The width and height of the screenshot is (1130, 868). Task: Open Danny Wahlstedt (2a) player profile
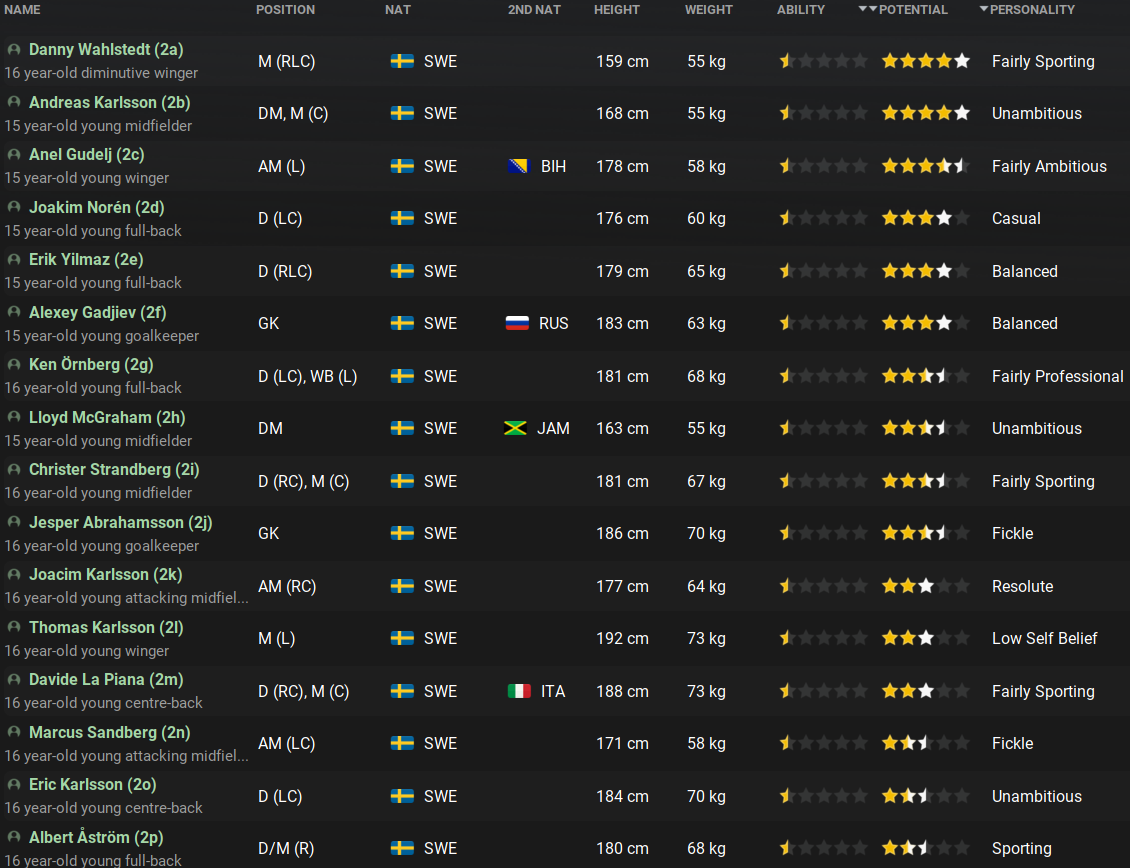106,50
